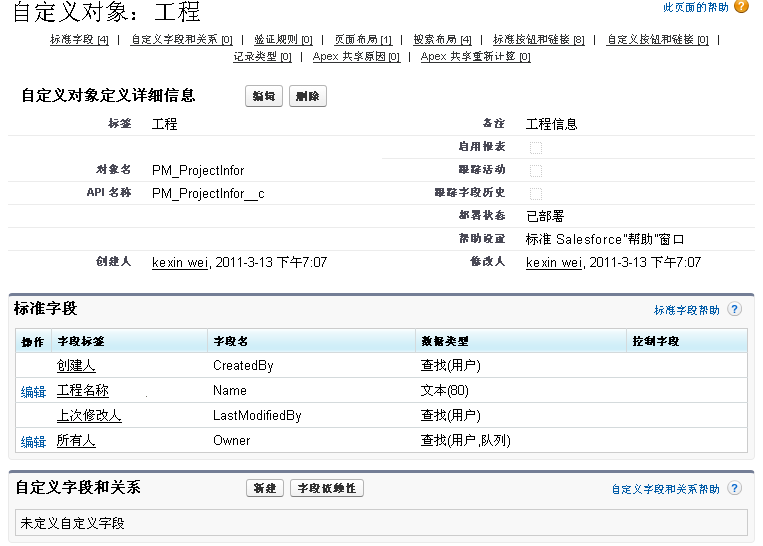This screenshot has height=546, width=763.
Task: Click the 删除 button
Action: point(308,96)
